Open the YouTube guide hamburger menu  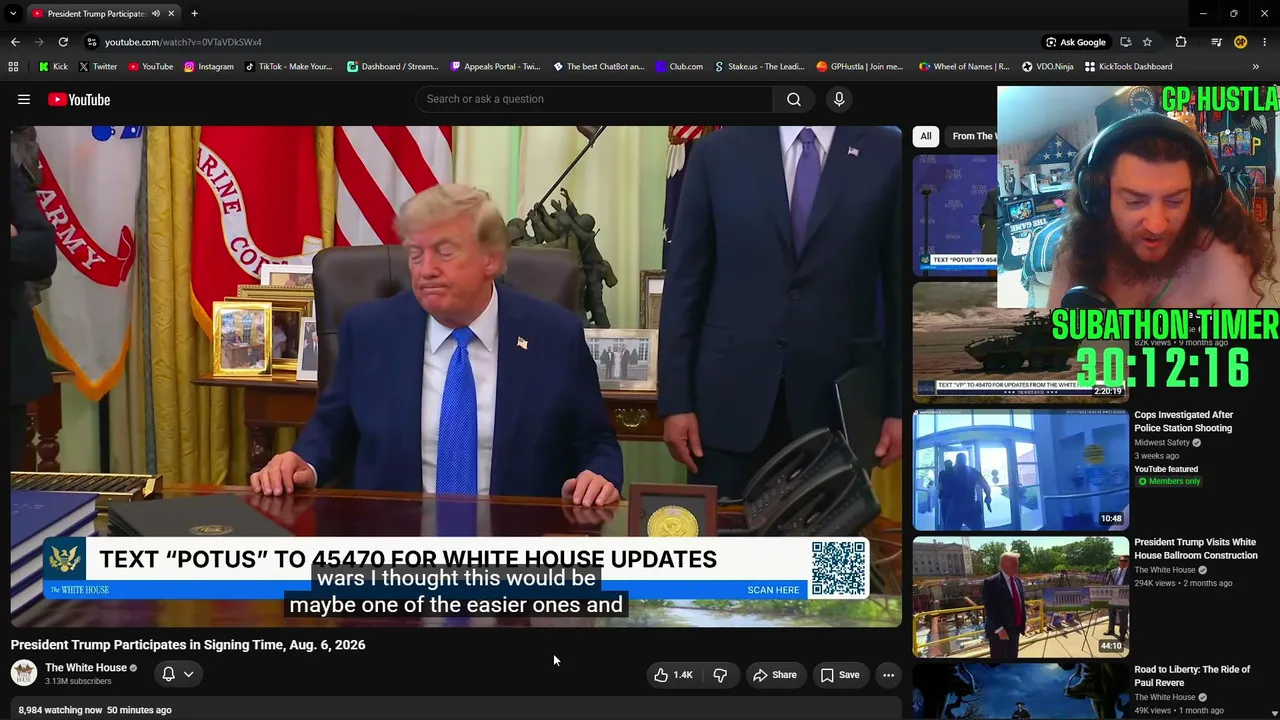[x=24, y=99]
